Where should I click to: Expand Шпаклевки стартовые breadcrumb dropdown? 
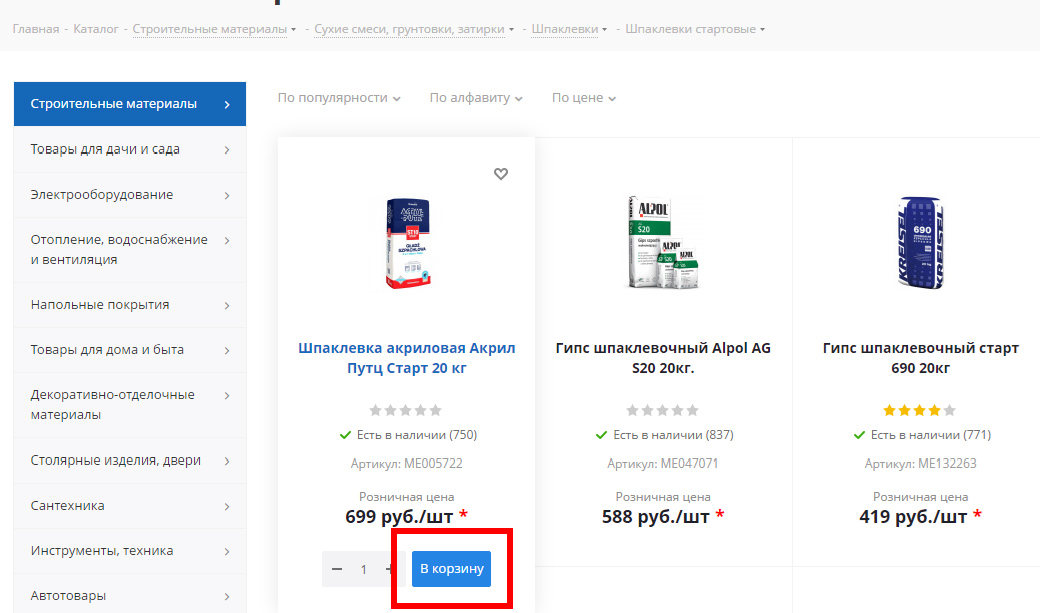695,29
